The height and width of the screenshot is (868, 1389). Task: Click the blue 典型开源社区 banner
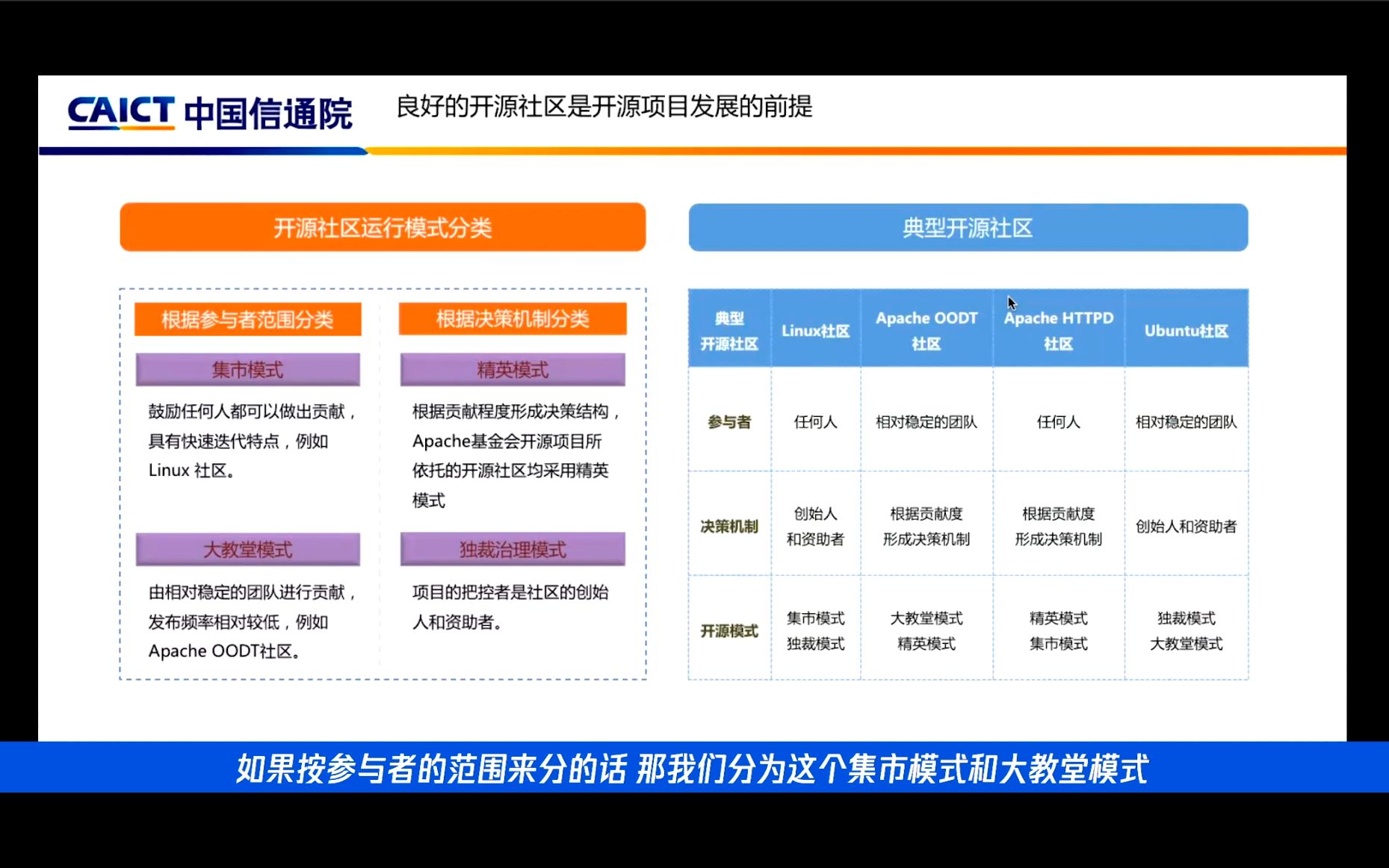[x=968, y=227]
